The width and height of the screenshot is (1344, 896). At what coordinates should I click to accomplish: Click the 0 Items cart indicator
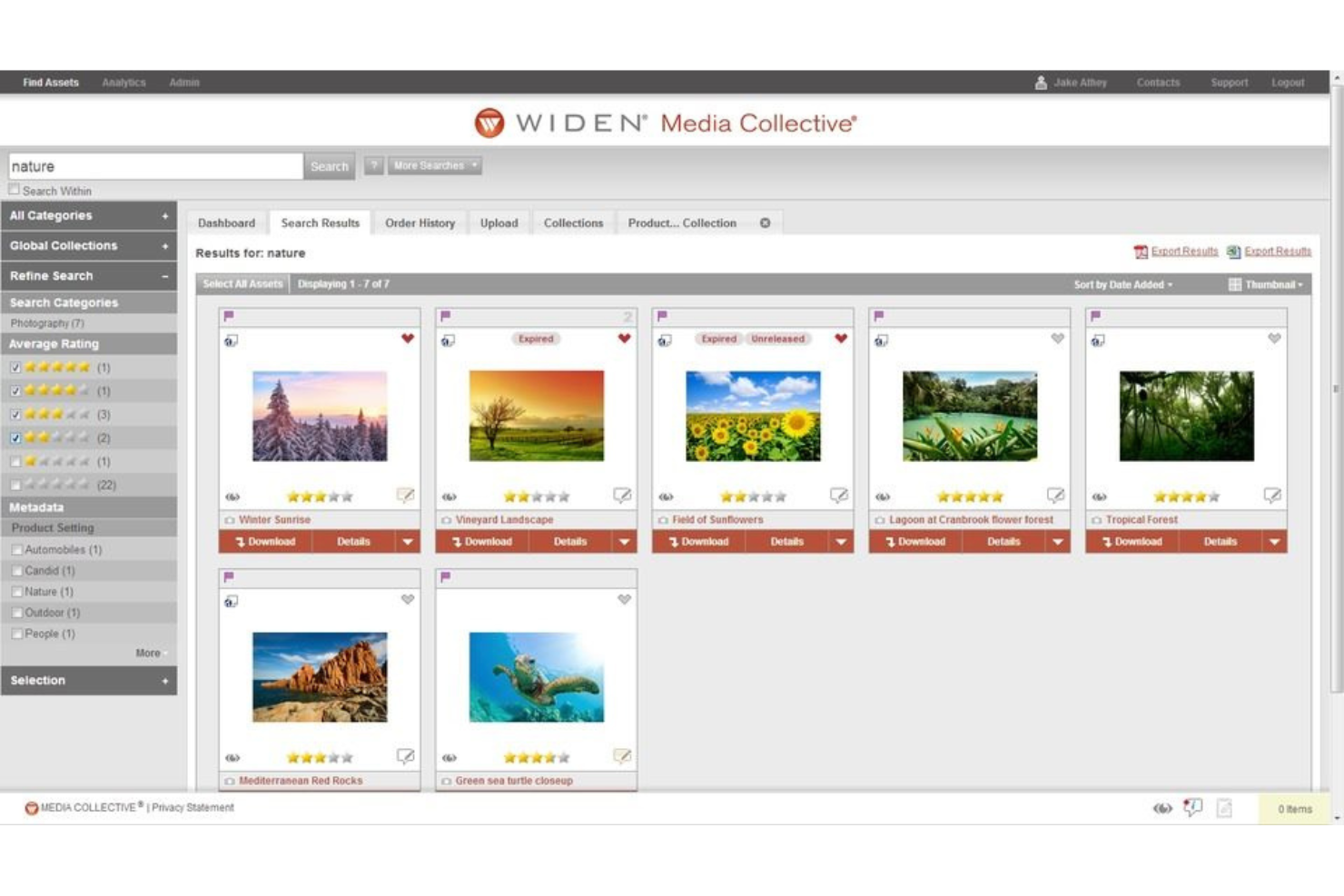pyautogui.click(x=1294, y=809)
